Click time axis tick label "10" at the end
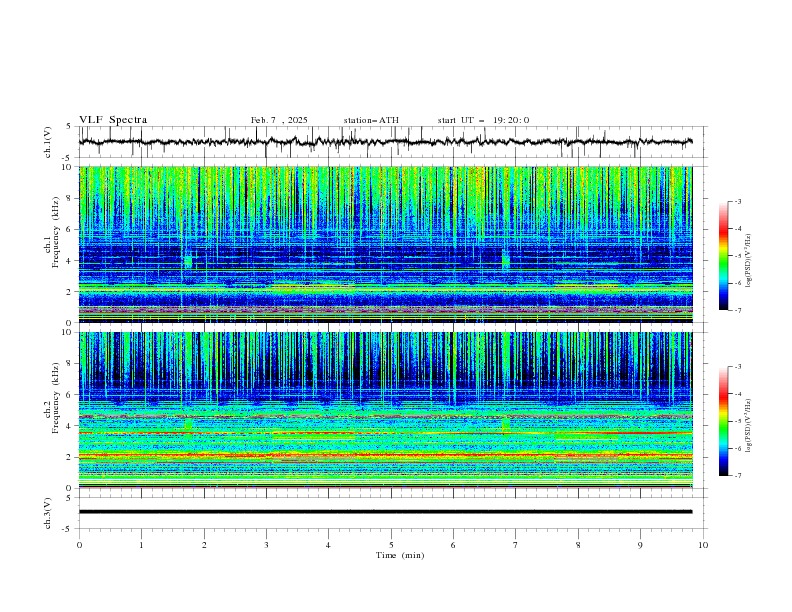792x612 pixels. click(x=703, y=545)
